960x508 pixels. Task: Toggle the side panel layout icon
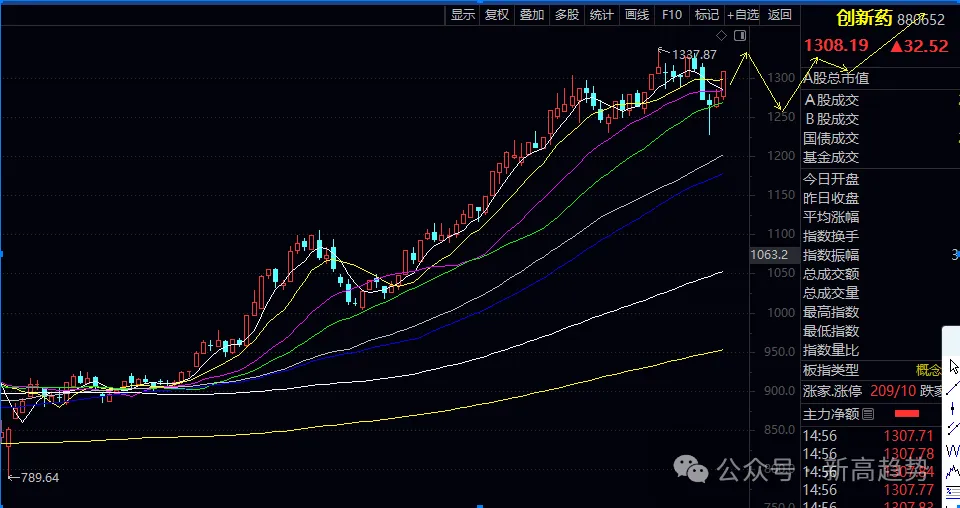[x=740, y=35]
